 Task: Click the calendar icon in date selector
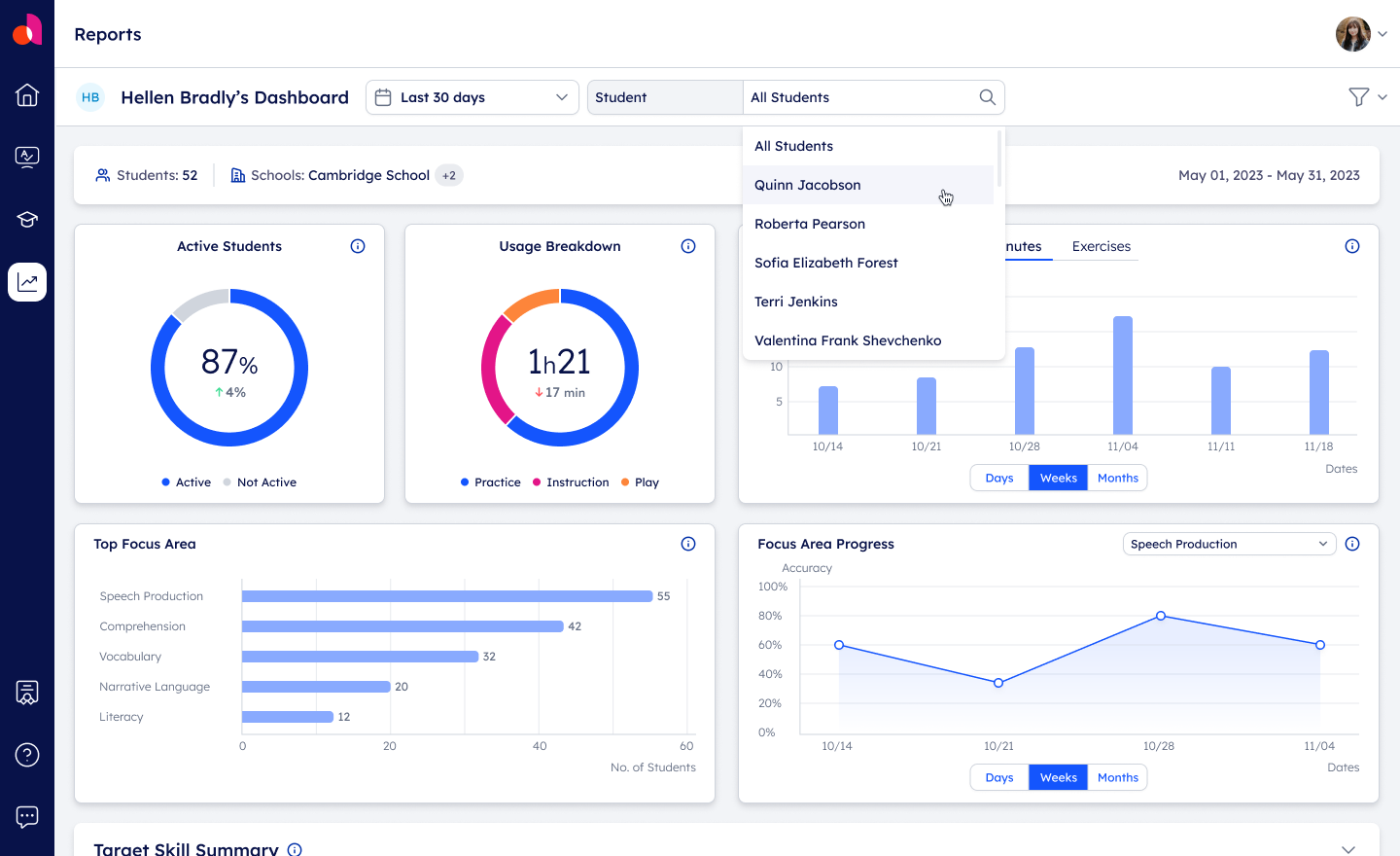383,97
